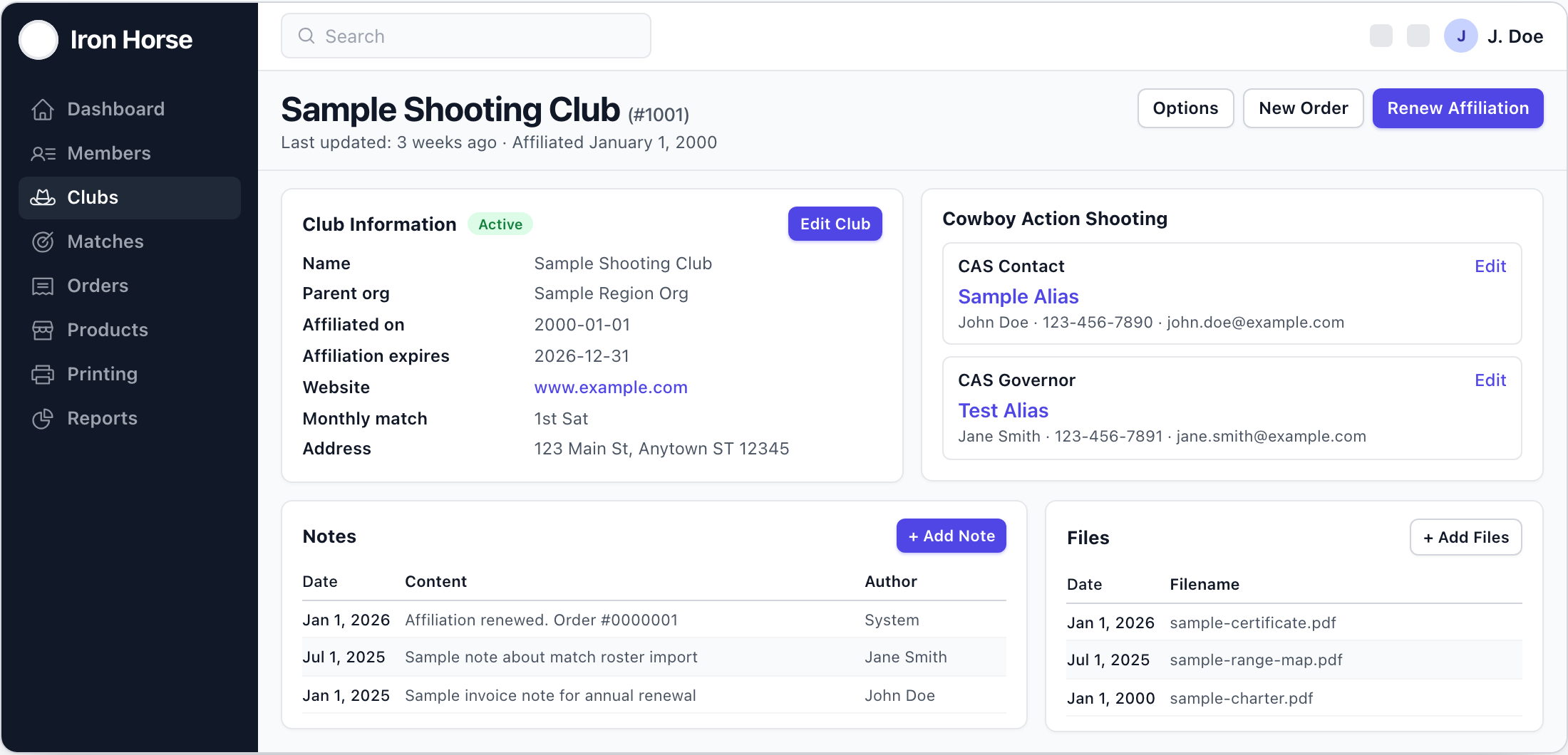The height and width of the screenshot is (755, 1568).
Task: Click the club number (#1001) label
Action: (x=659, y=114)
